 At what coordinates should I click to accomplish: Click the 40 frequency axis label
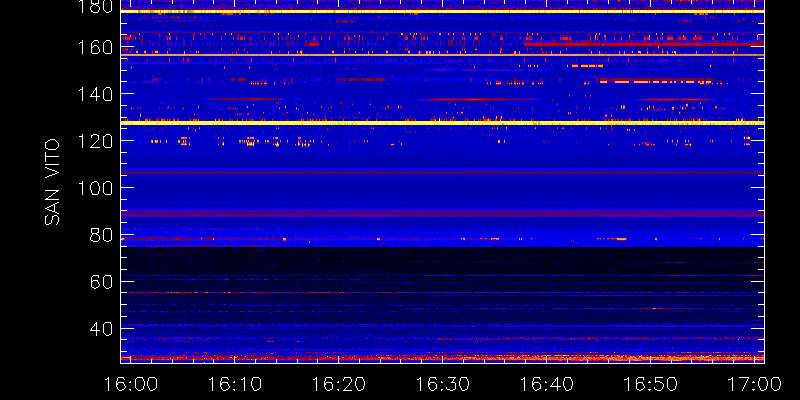pos(101,329)
